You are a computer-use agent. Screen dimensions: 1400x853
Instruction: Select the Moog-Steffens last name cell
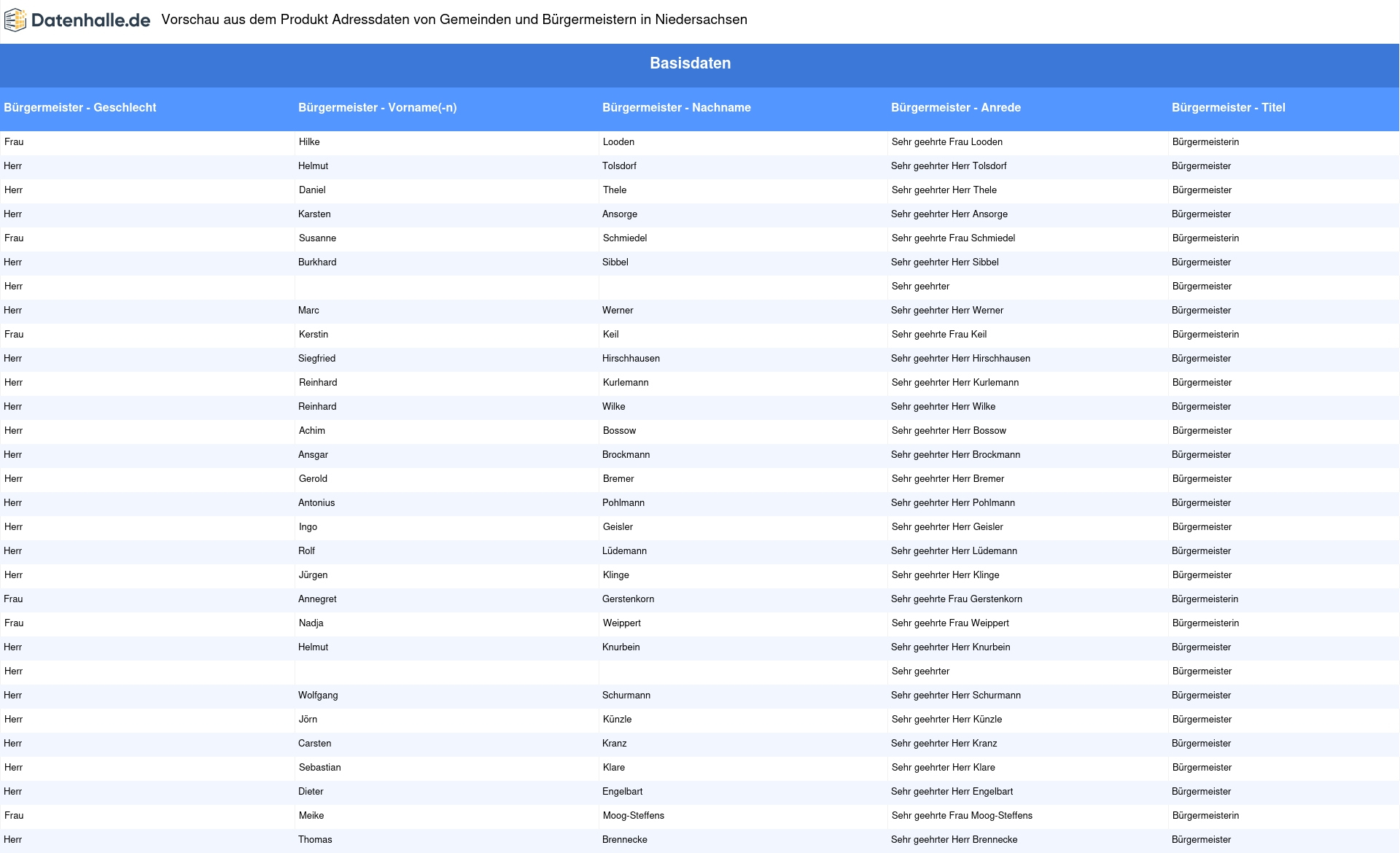click(x=633, y=816)
